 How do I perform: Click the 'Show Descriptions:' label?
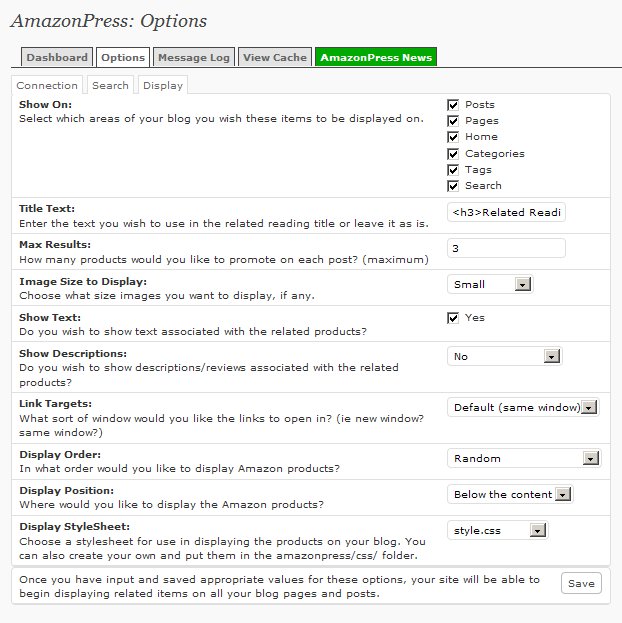[x=73, y=354]
